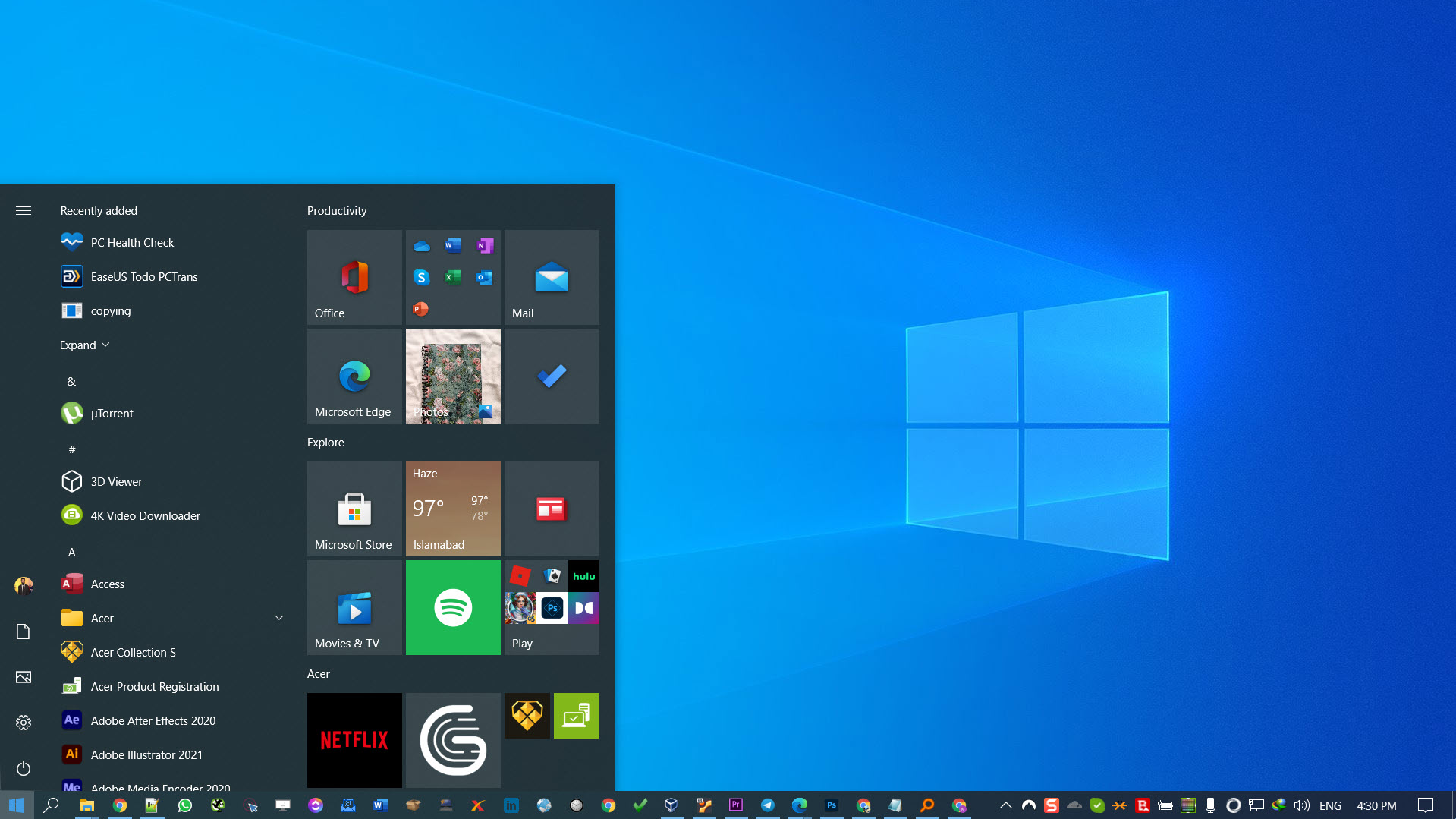The width and height of the screenshot is (1456, 819).
Task: Open Word from the taskbar
Action: coord(381,805)
